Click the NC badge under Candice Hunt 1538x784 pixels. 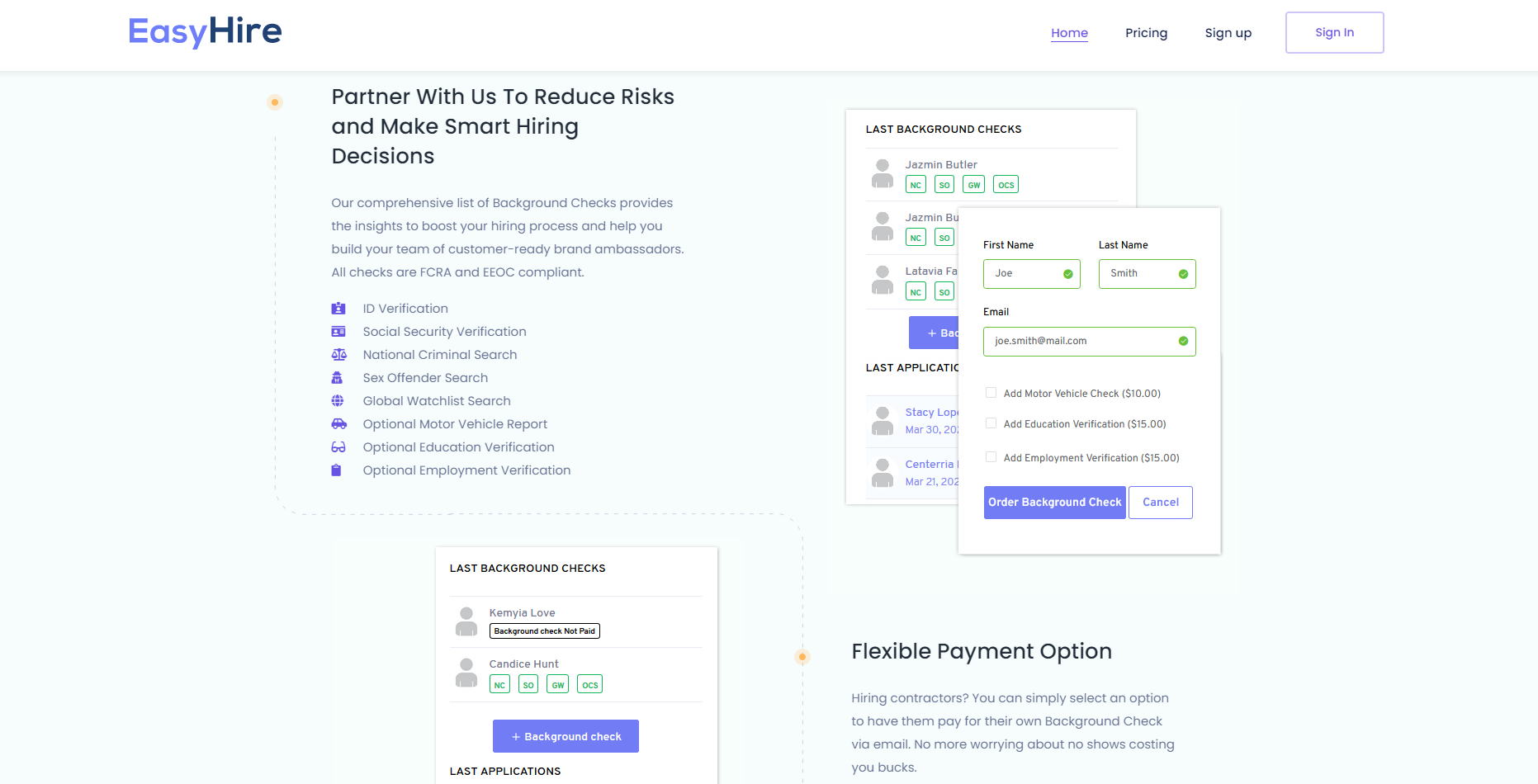pos(499,685)
